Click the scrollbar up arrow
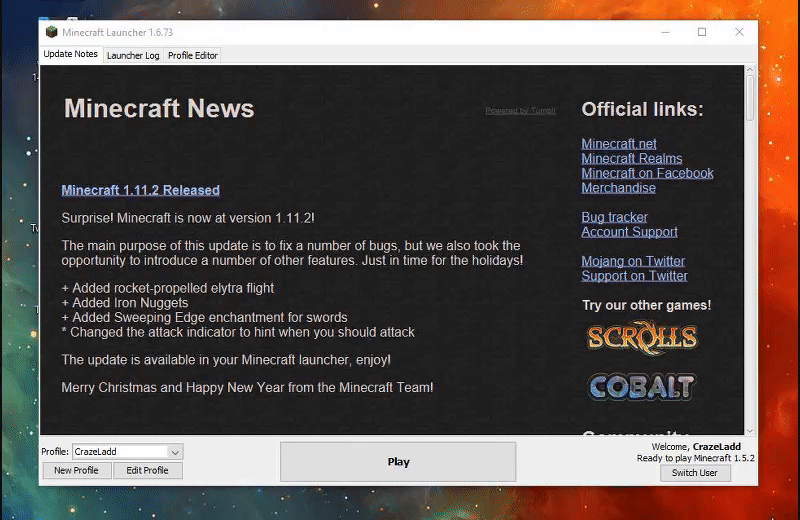 pyautogui.click(x=749, y=69)
